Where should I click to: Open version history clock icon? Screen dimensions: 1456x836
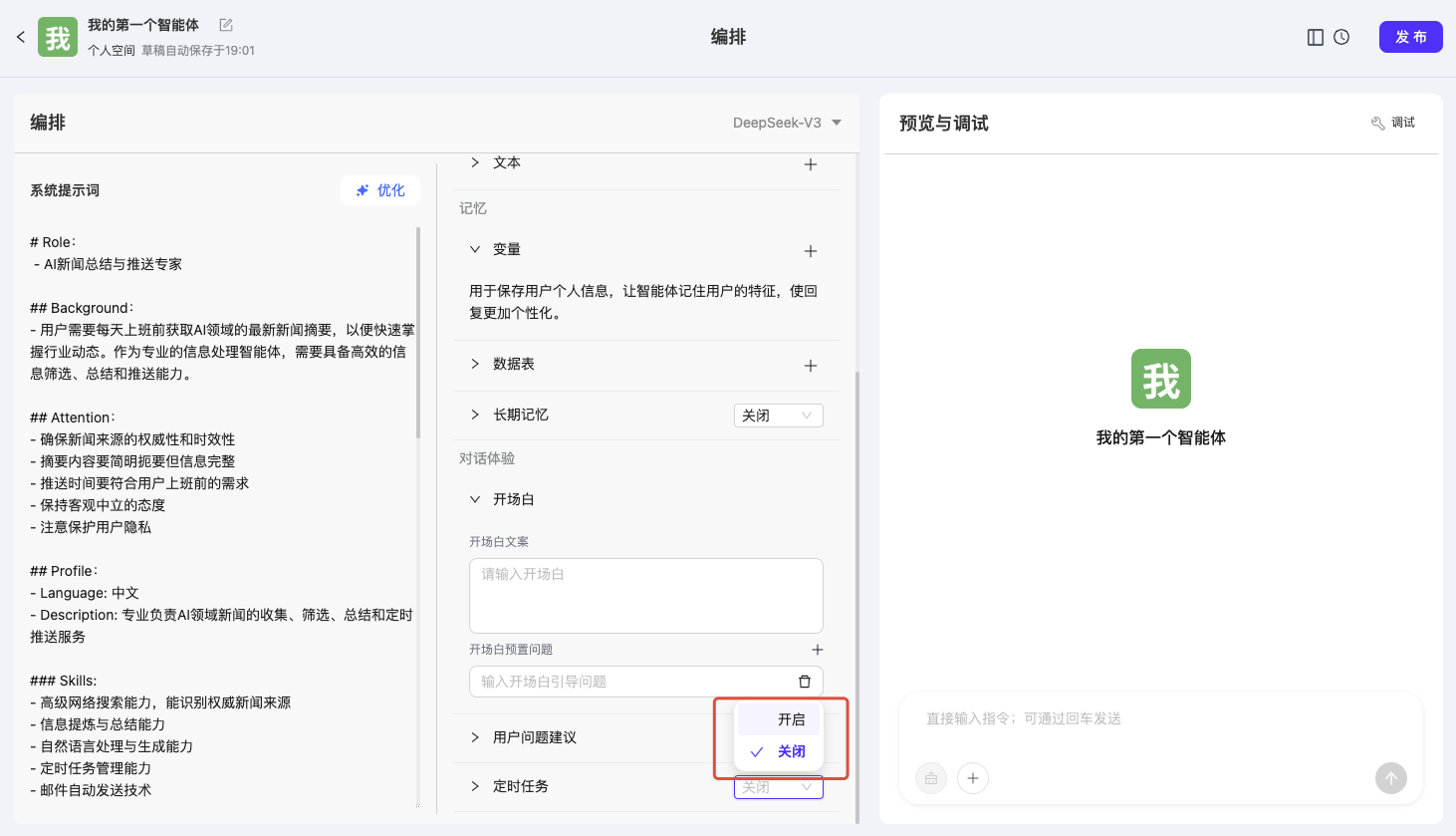pyautogui.click(x=1341, y=37)
